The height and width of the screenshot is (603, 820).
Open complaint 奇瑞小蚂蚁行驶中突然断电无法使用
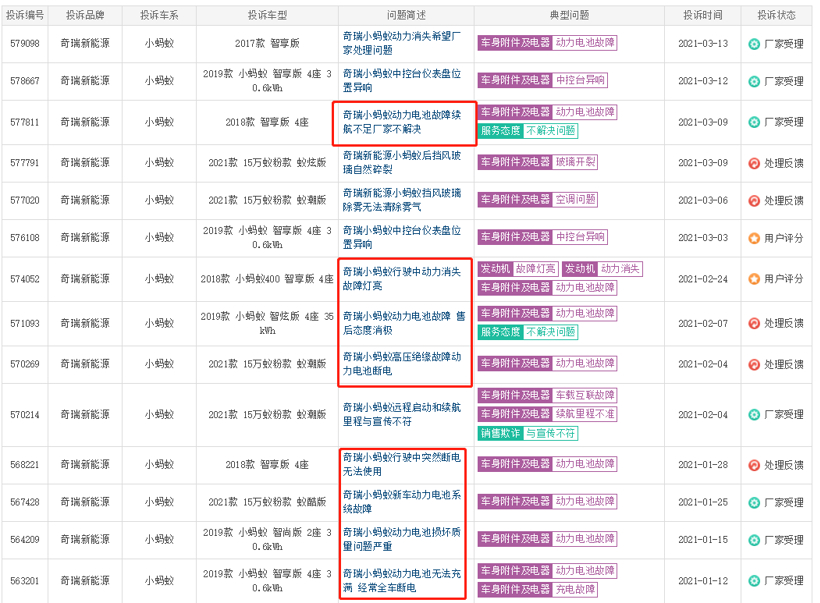point(402,464)
